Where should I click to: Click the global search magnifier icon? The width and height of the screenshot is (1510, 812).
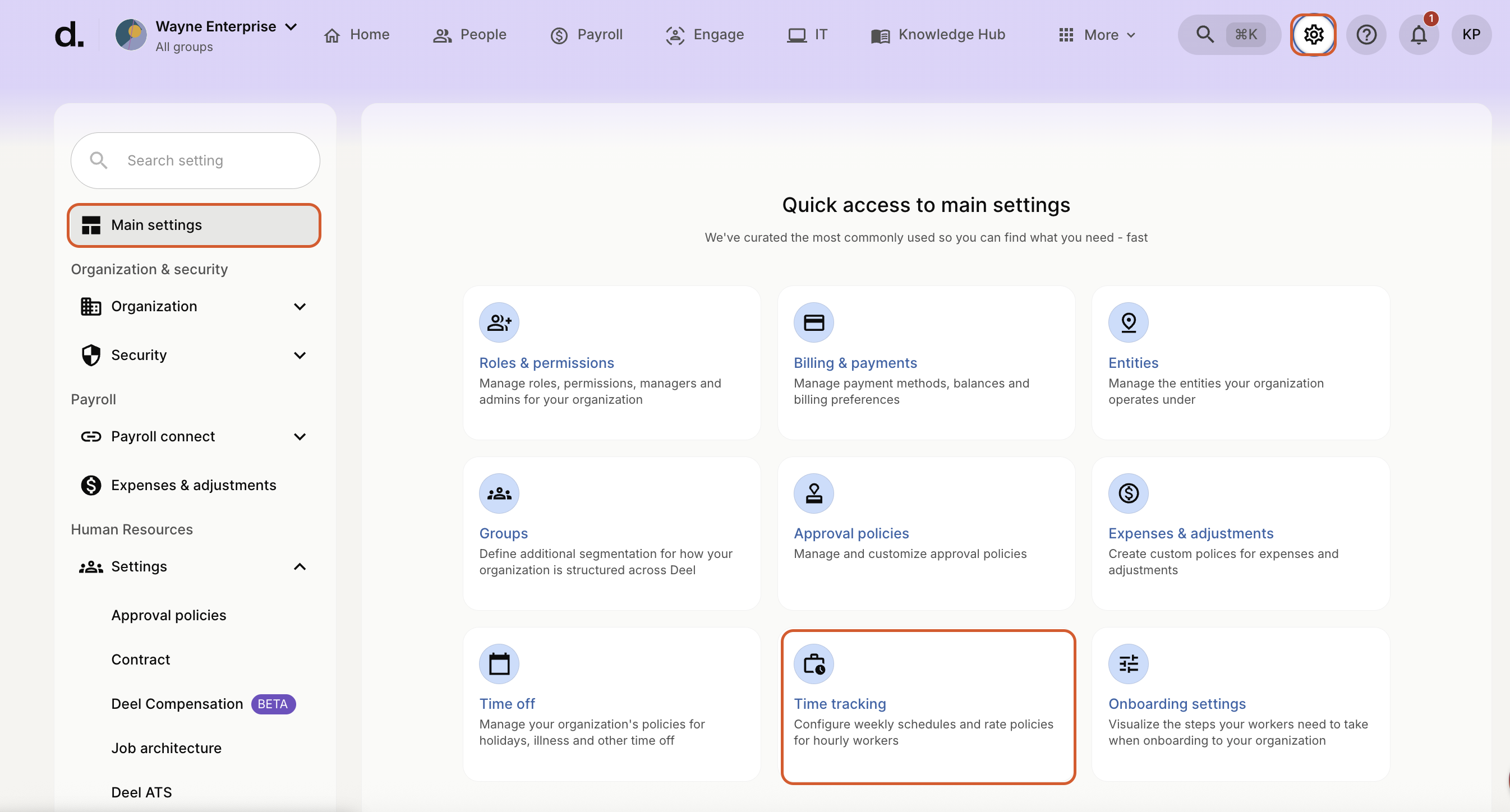pos(1205,35)
